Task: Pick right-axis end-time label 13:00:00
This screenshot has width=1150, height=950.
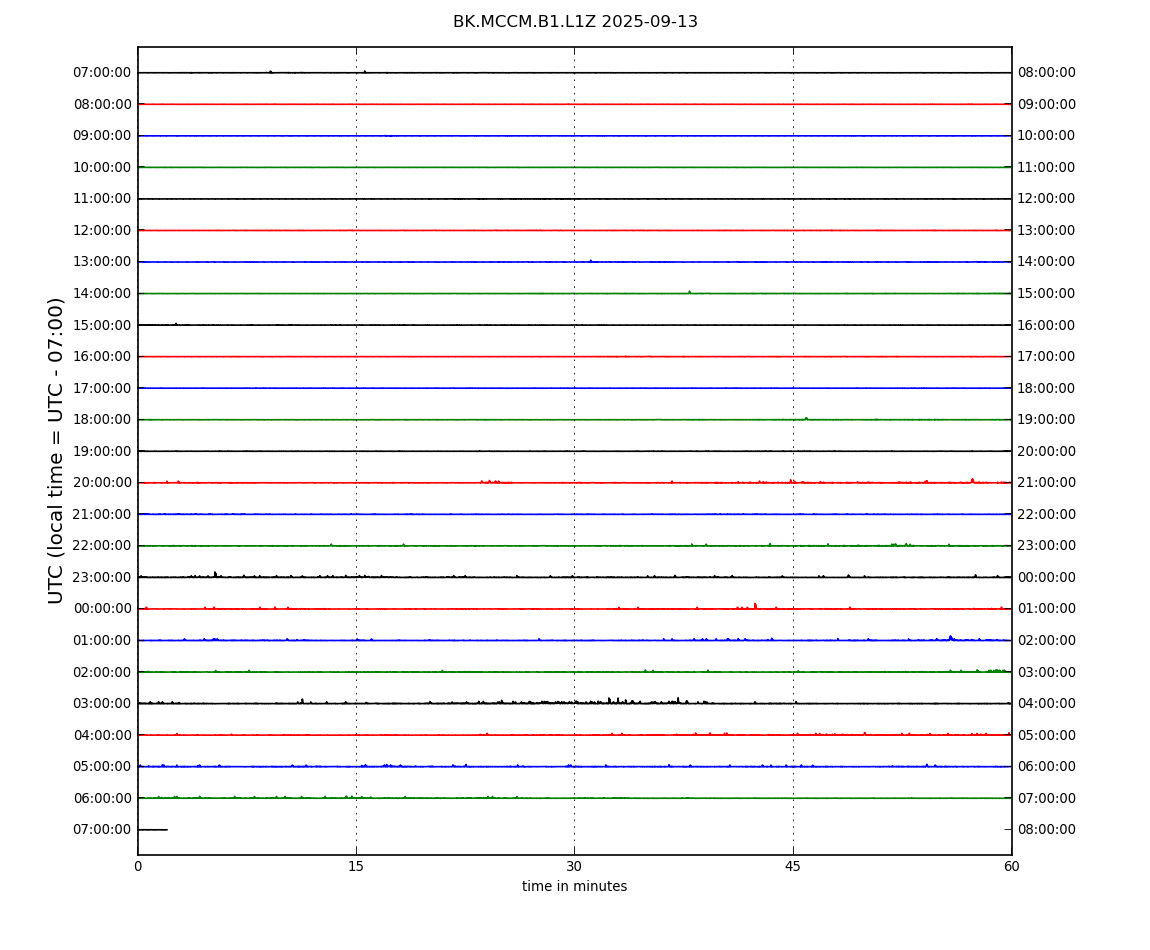Action: (x=1047, y=230)
